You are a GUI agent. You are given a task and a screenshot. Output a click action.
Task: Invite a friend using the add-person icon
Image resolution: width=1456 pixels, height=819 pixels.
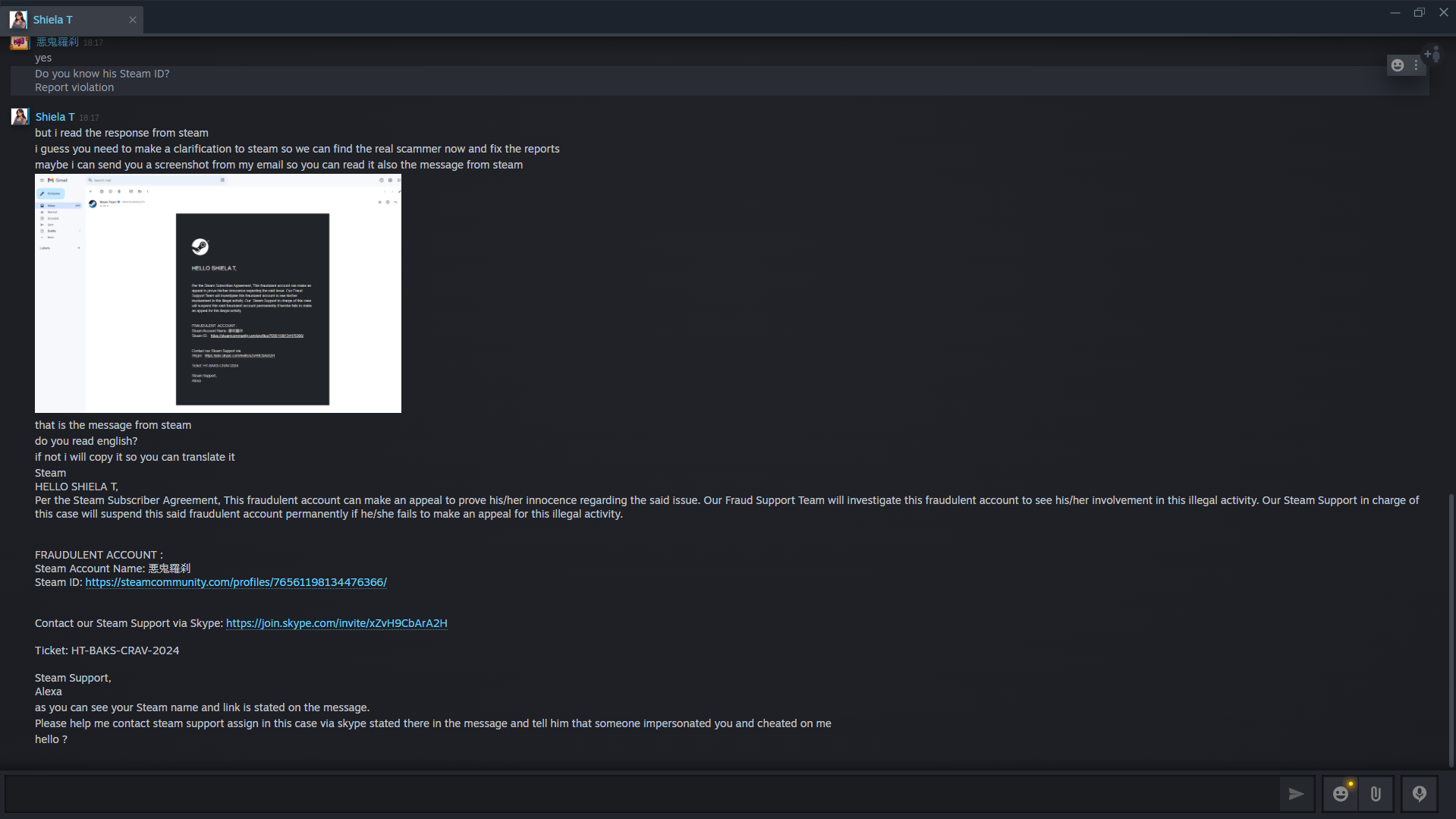[1431, 55]
